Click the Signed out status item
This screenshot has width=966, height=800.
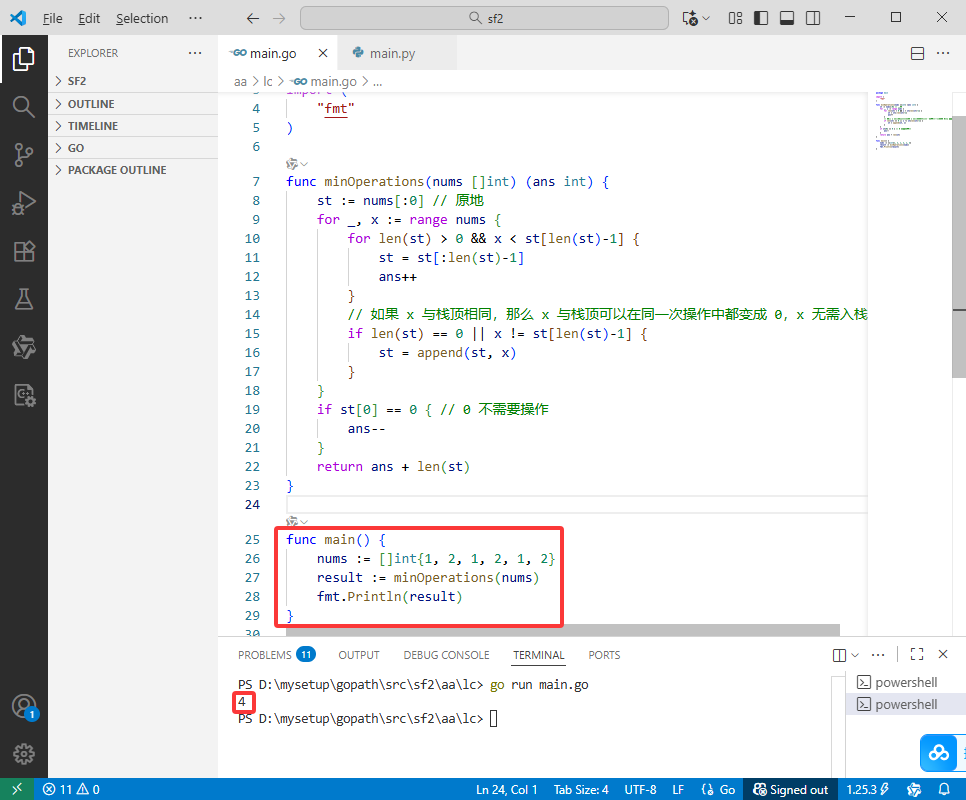point(790,790)
